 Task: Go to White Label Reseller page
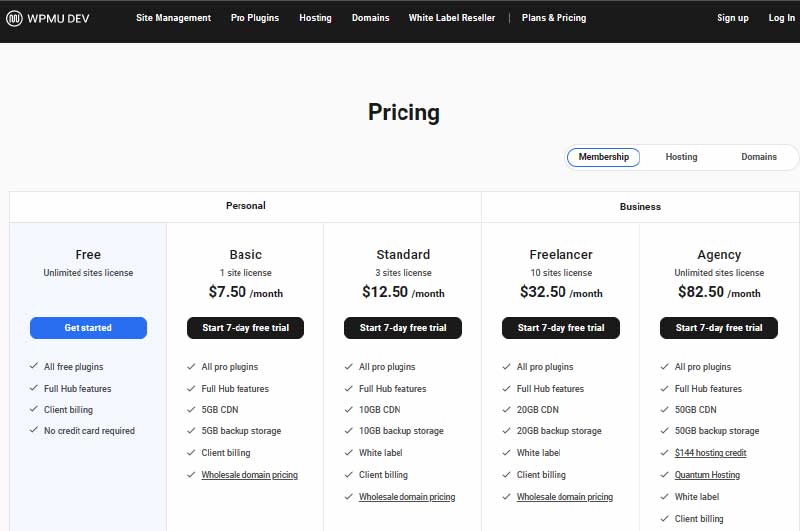point(452,18)
